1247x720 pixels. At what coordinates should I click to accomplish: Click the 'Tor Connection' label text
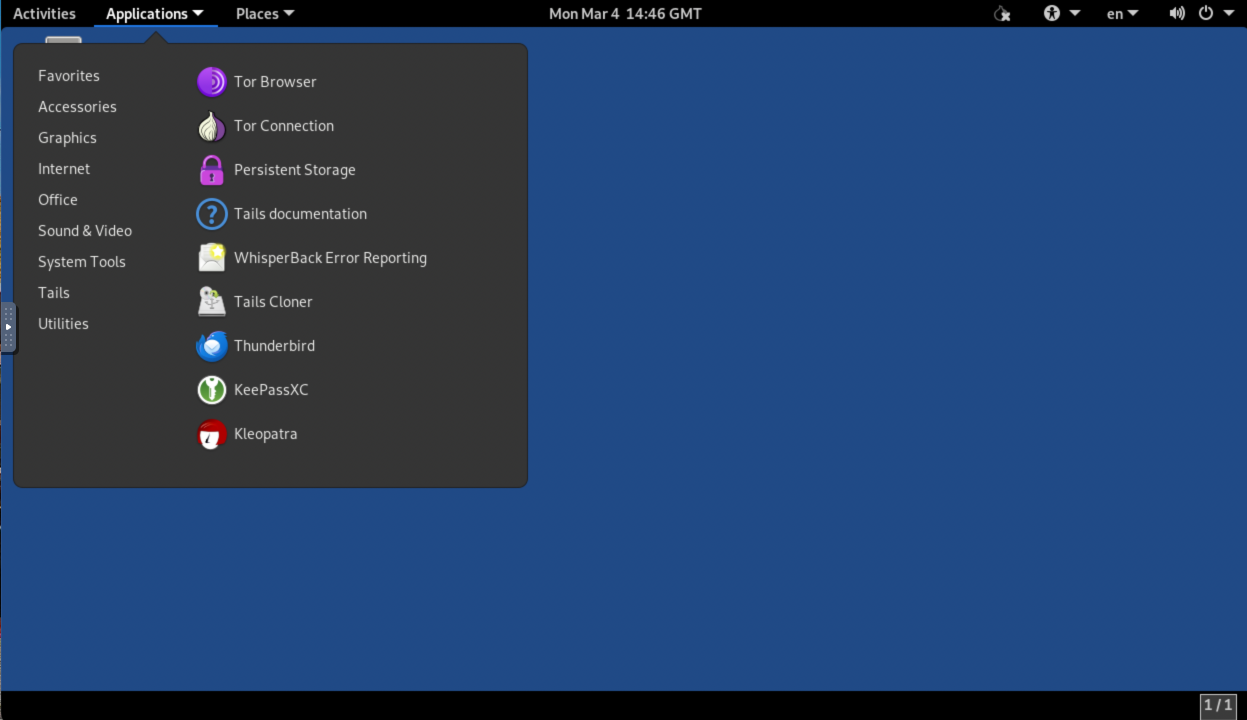[x=284, y=126]
